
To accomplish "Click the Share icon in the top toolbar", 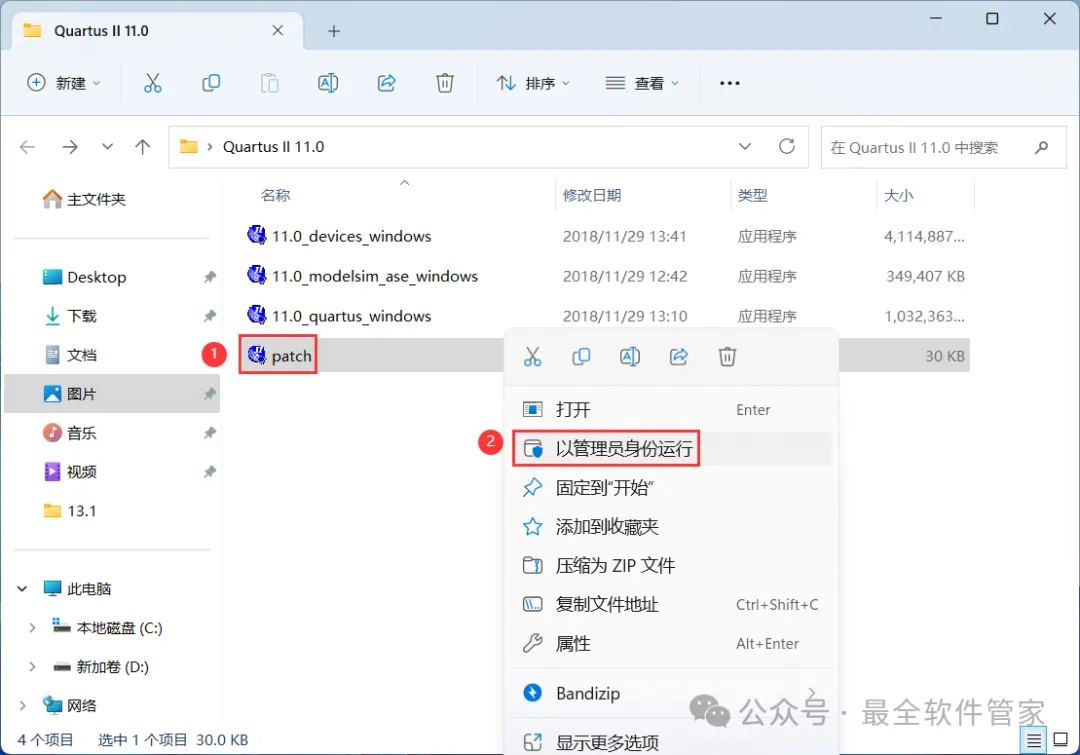I will 386,83.
